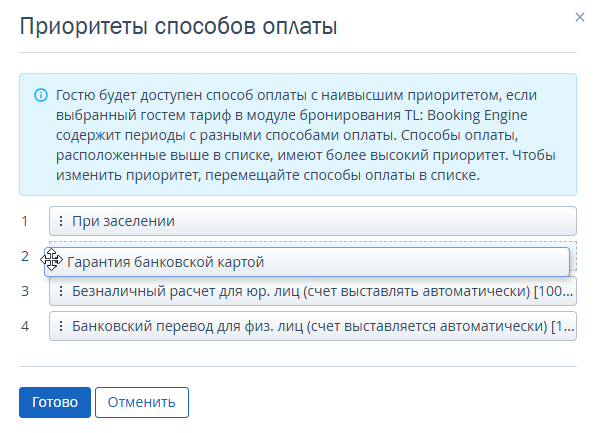
Task: Click the blue information notice text
Action: [x=305, y=135]
